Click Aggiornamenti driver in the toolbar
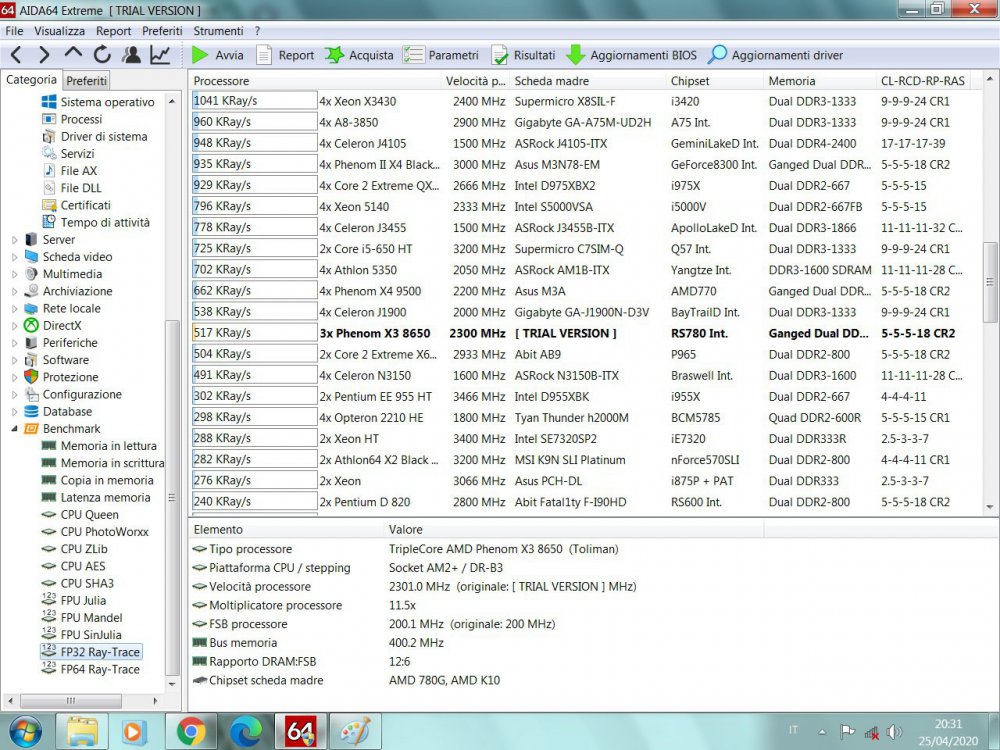This screenshot has height=750, width=1000. pyautogui.click(x=775, y=55)
